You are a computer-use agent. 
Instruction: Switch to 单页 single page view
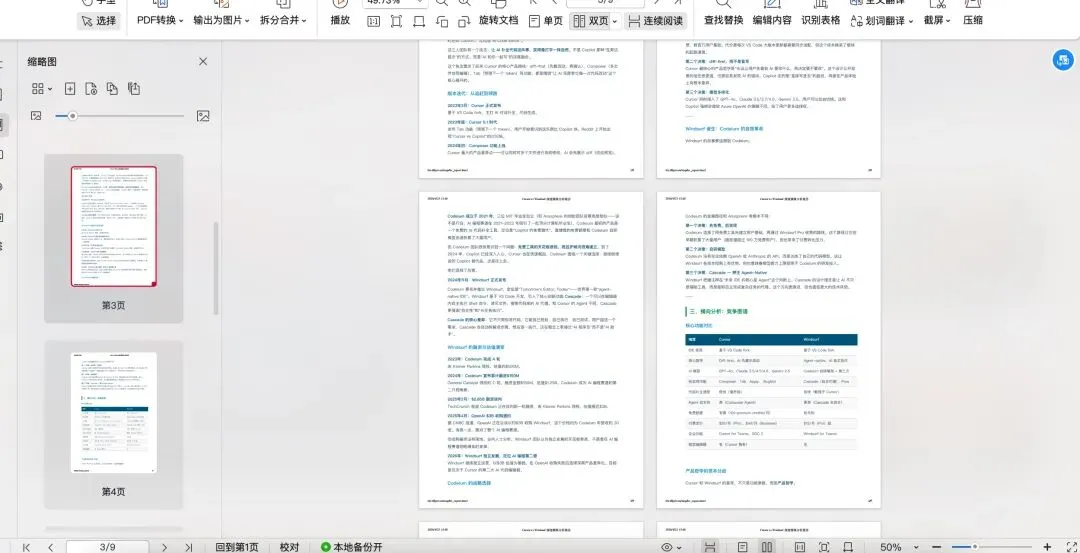[546, 21]
